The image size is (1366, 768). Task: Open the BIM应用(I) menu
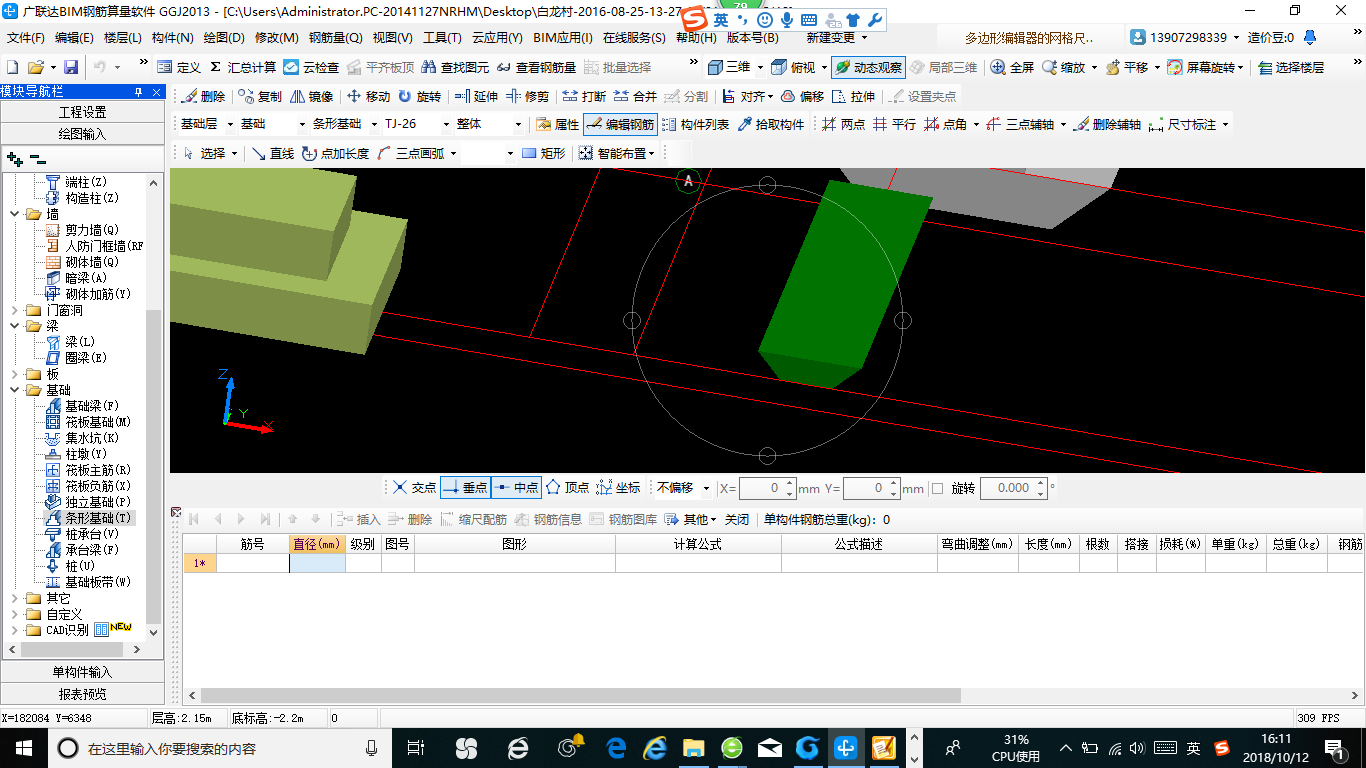[x=563, y=38]
